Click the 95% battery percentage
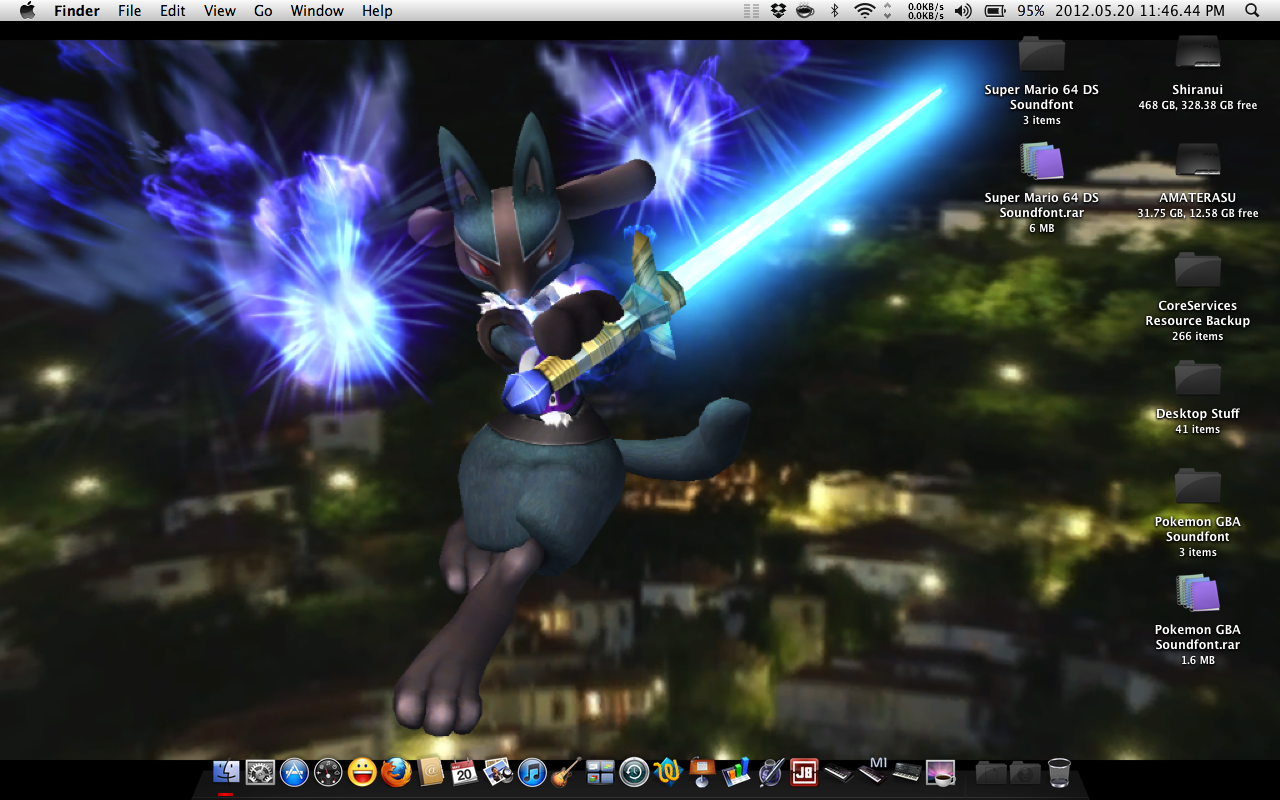 tap(1031, 11)
